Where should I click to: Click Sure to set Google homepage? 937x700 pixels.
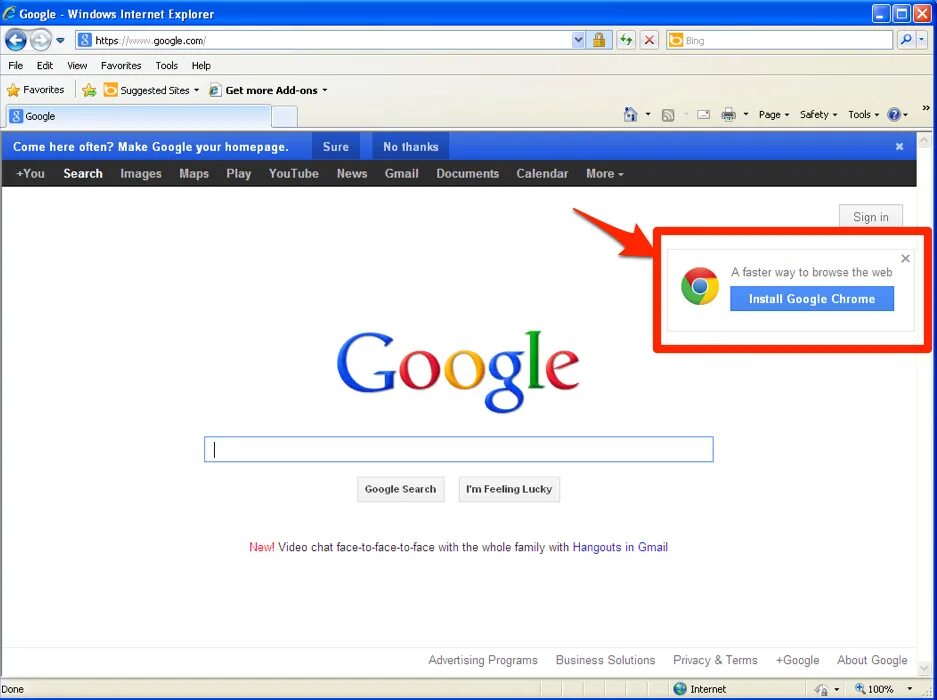pos(335,146)
